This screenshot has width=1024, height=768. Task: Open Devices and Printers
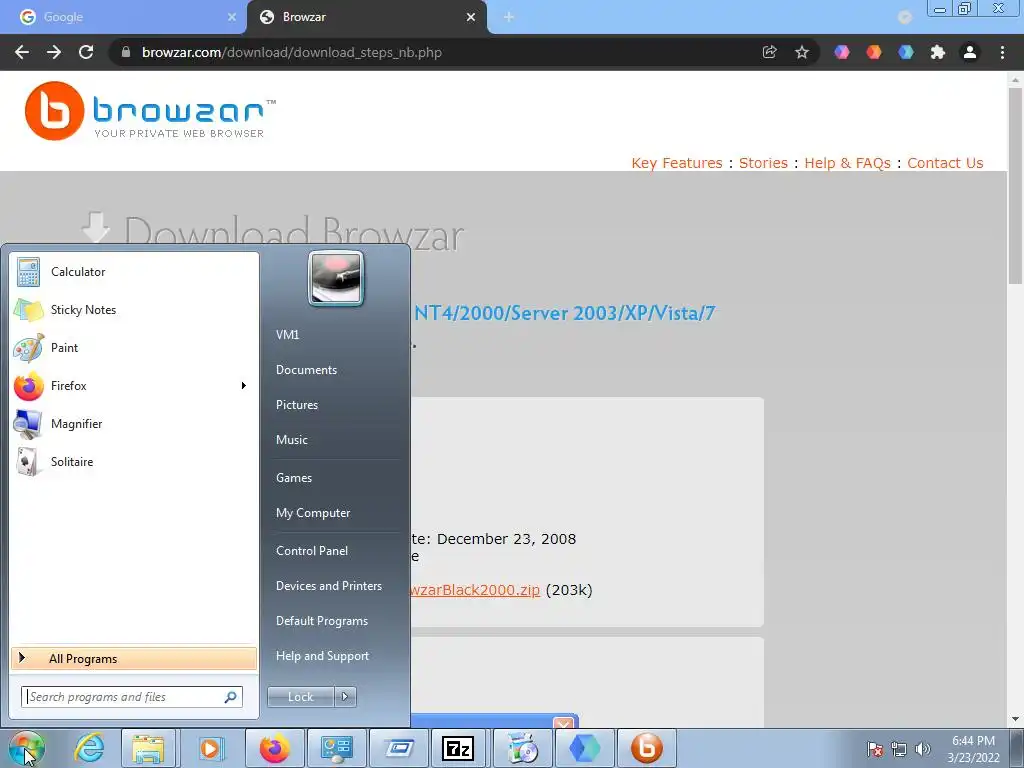329,586
